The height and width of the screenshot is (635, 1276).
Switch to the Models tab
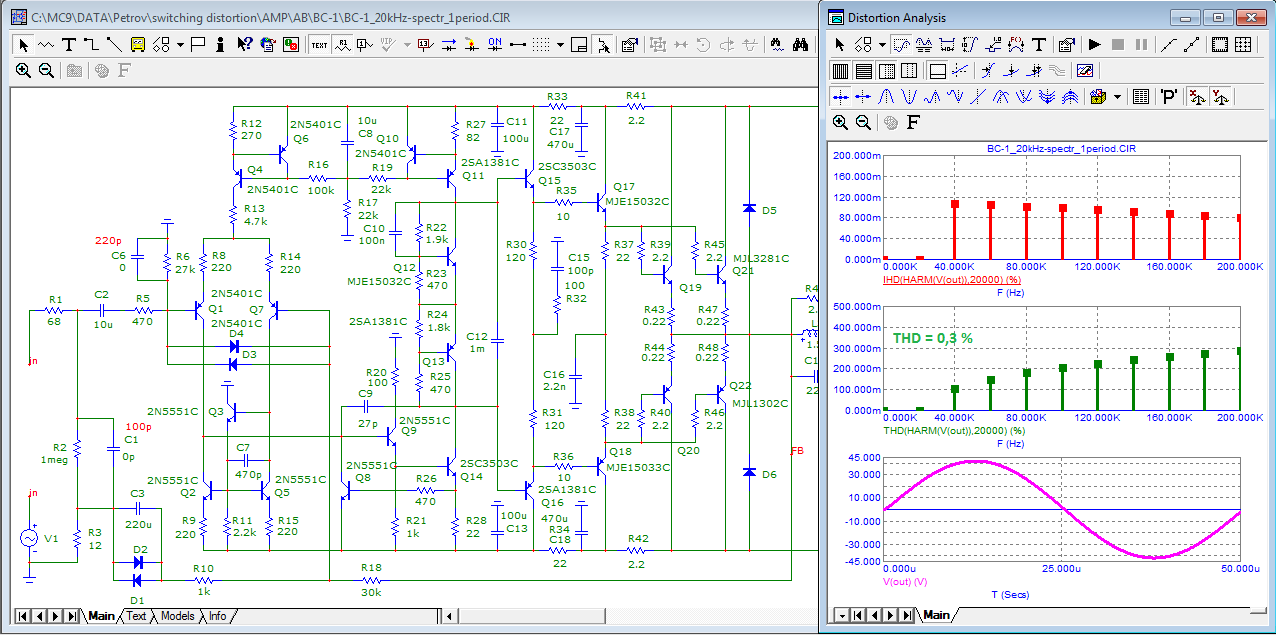178,616
